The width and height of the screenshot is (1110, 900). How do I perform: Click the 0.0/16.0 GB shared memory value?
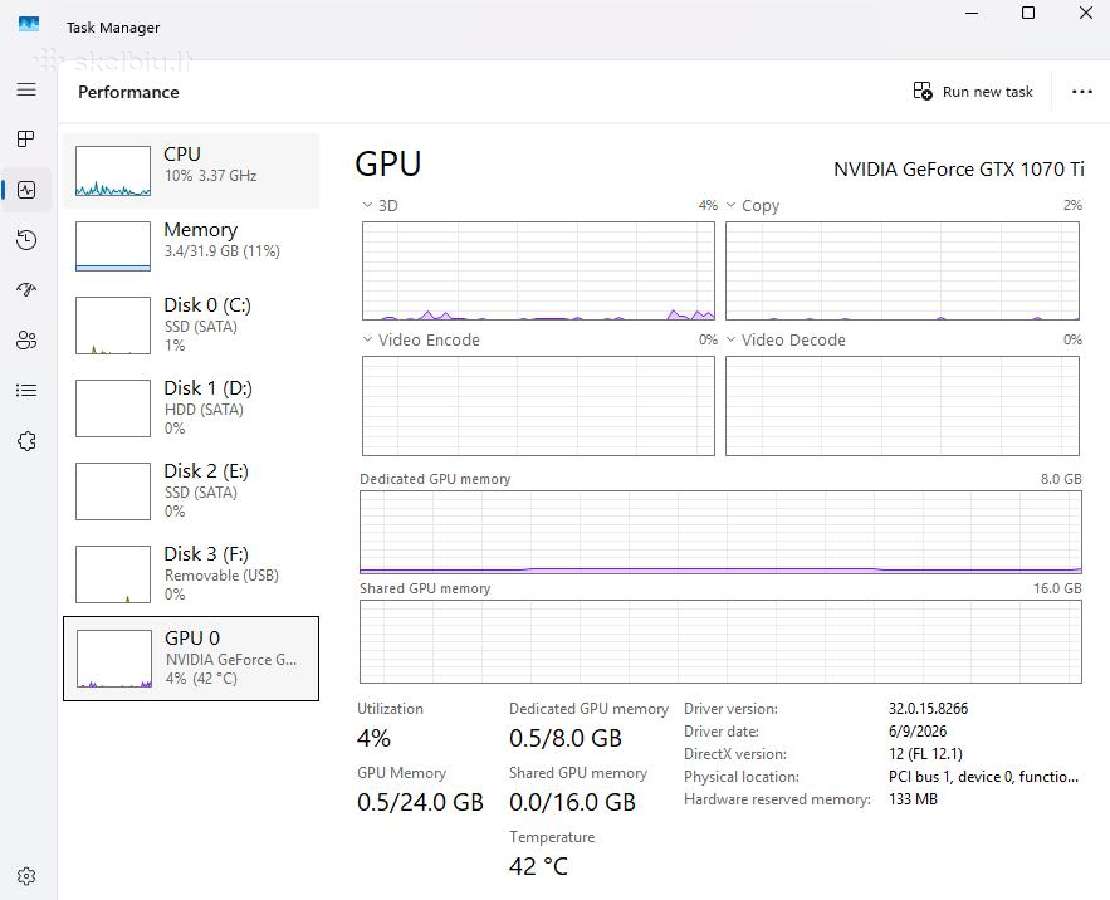572,802
